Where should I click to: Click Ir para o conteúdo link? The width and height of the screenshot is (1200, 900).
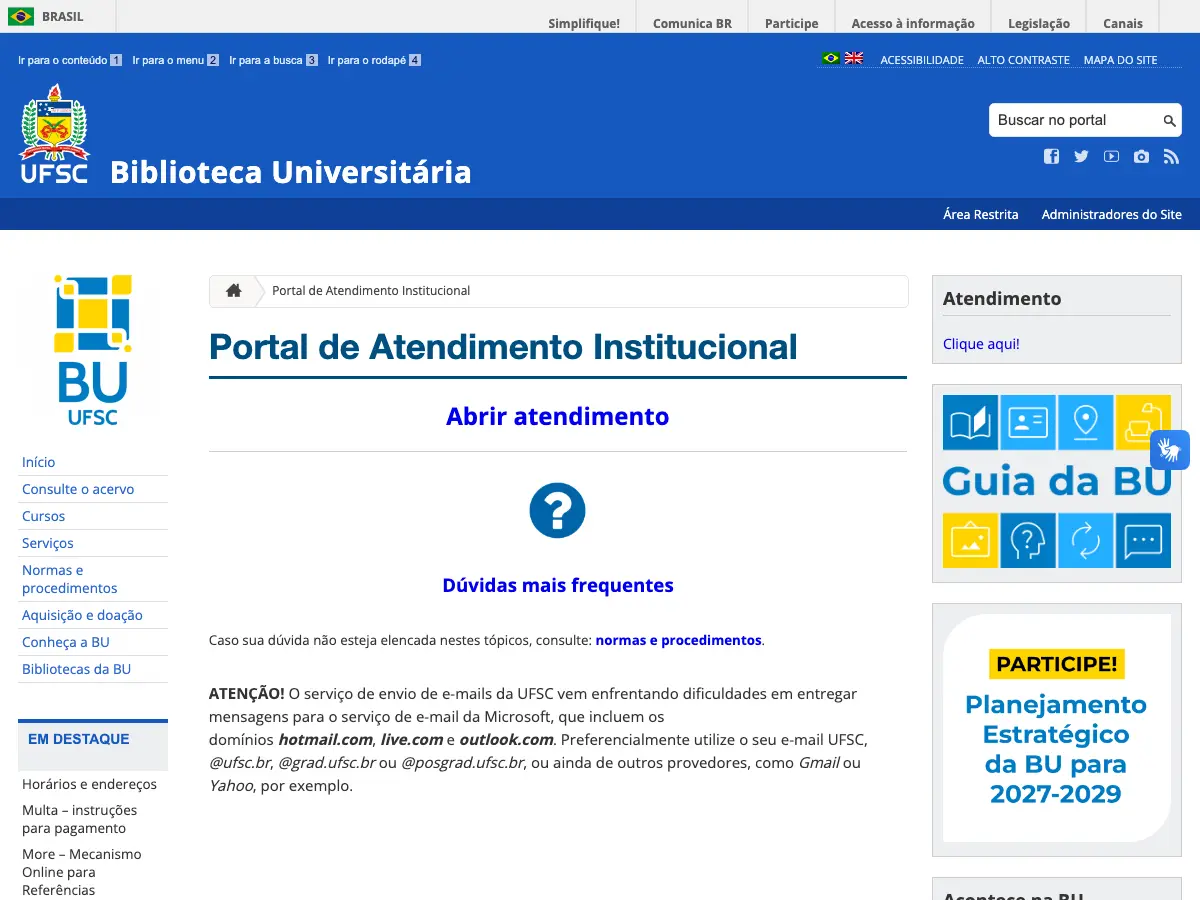70,60
